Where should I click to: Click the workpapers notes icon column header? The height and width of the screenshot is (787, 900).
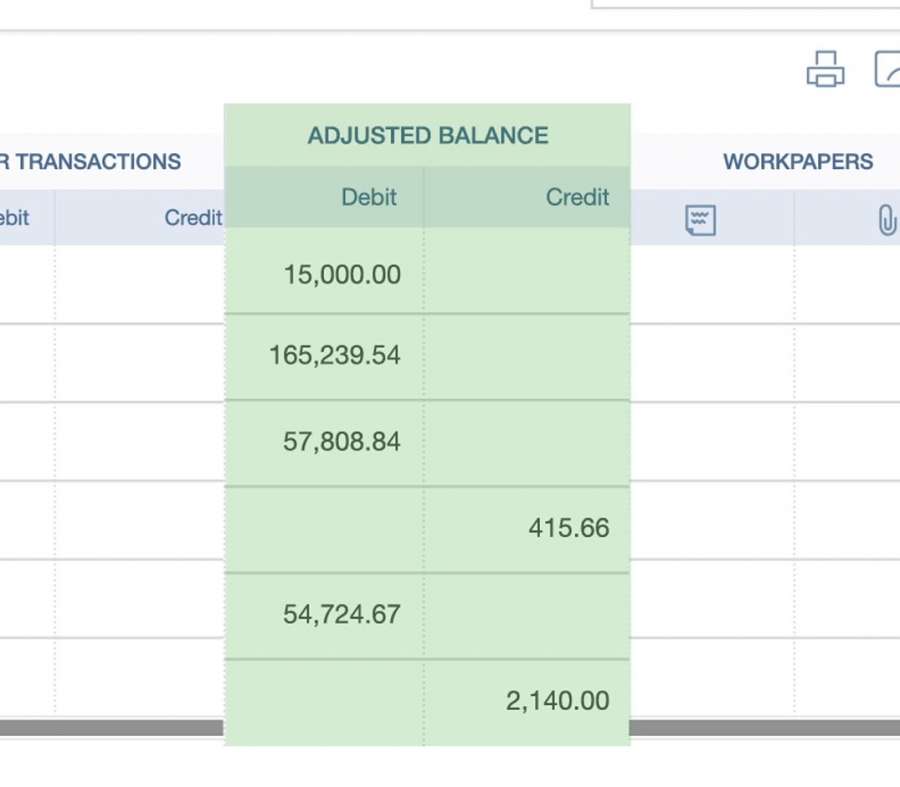(700, 220)
